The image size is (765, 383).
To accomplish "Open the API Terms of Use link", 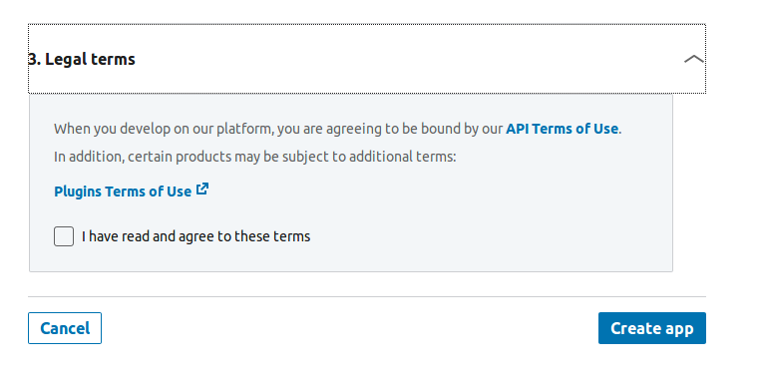I will (x=562, y=129).
